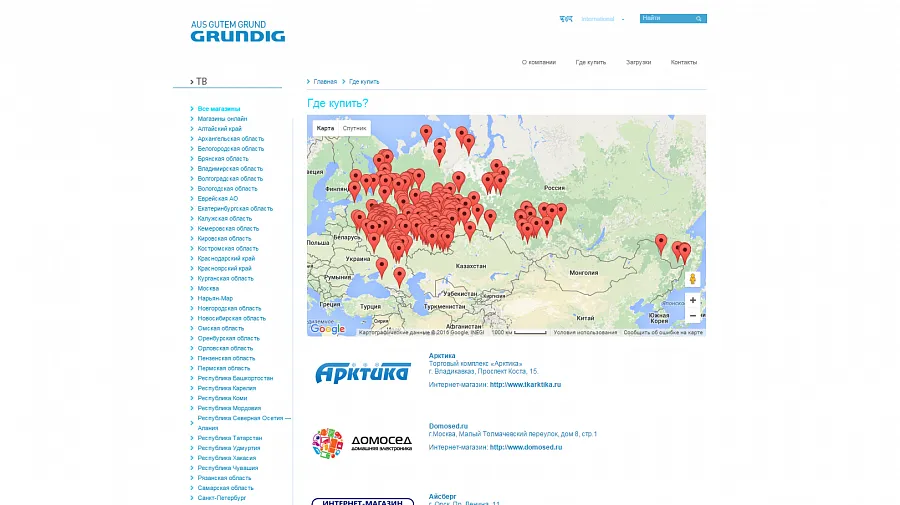The width and height of the screenshot is (900, 505).
Task: Select Еврейская АО region
Action: 218,199
